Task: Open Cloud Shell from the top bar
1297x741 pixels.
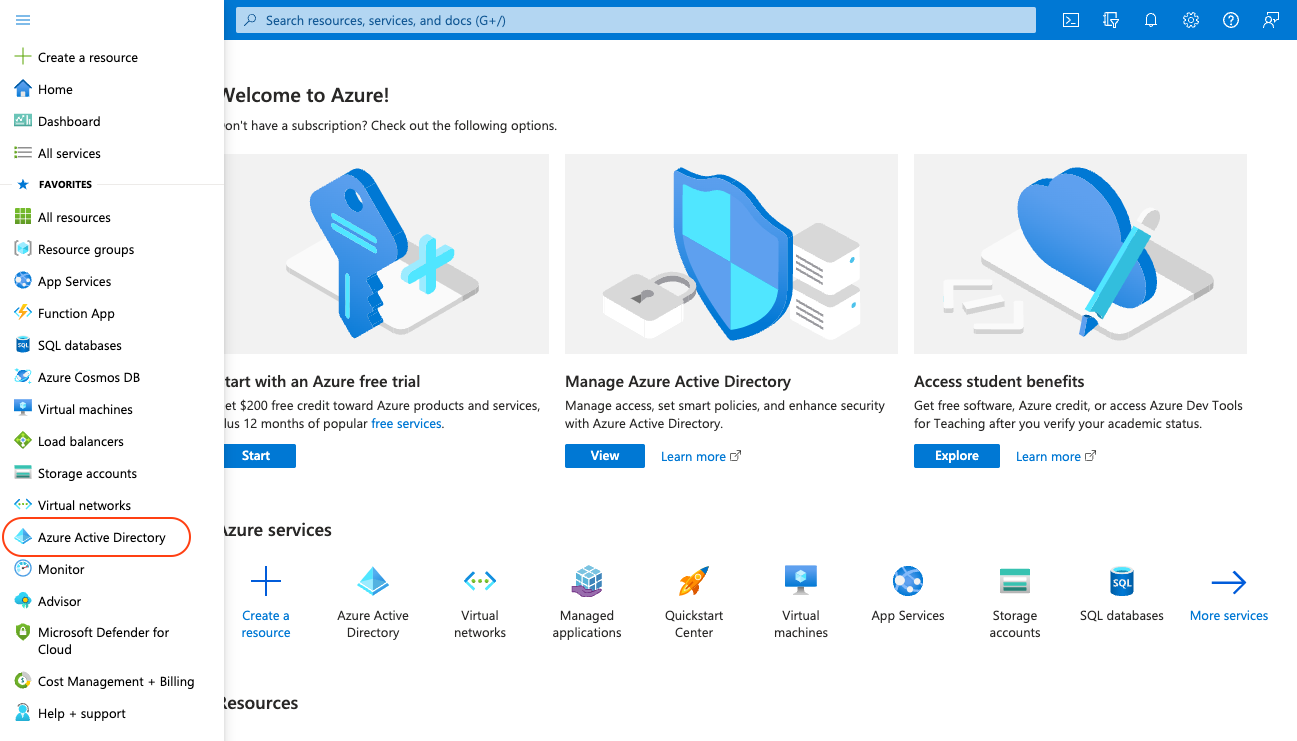Action: [1071, 20]
